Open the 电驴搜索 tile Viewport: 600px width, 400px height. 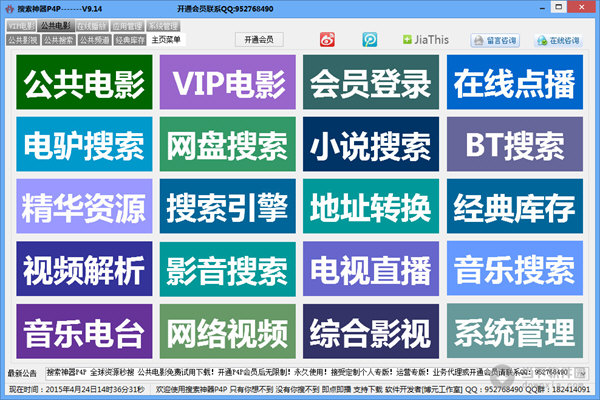click(84, 144)
